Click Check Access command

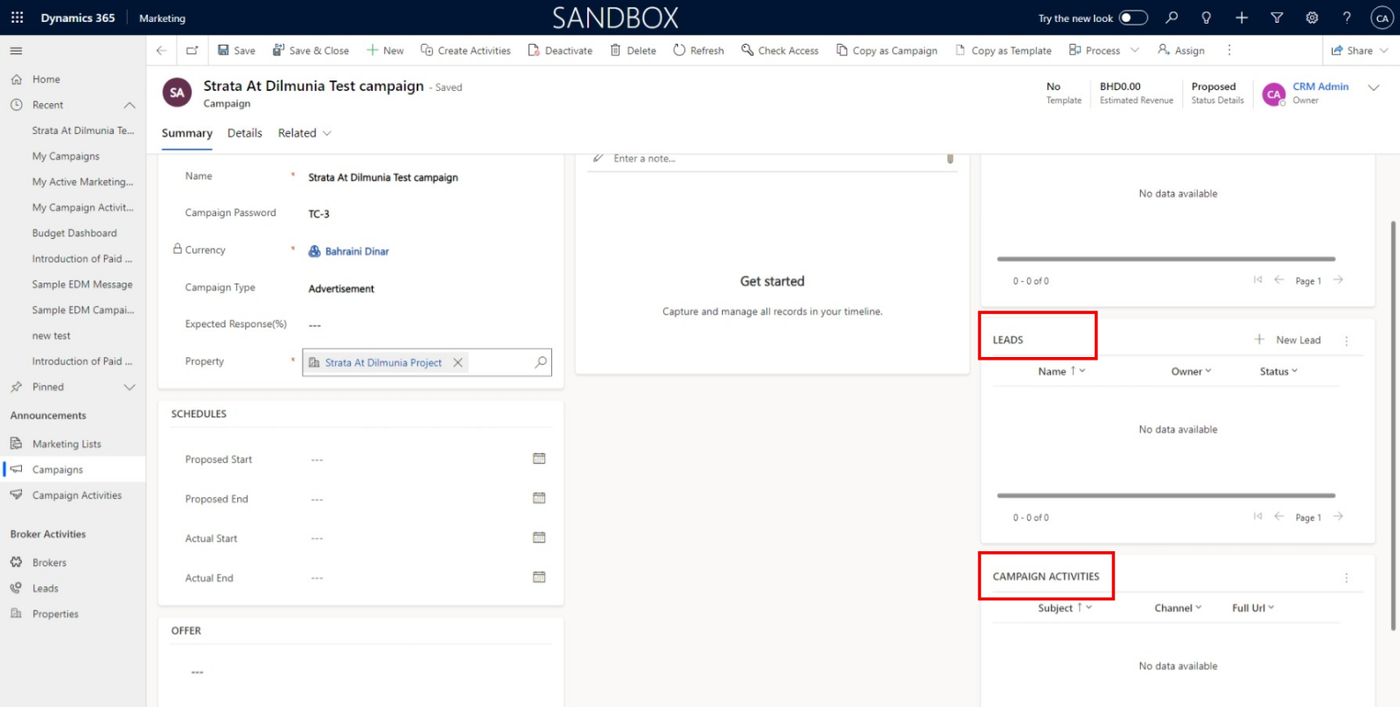point(780,50)
